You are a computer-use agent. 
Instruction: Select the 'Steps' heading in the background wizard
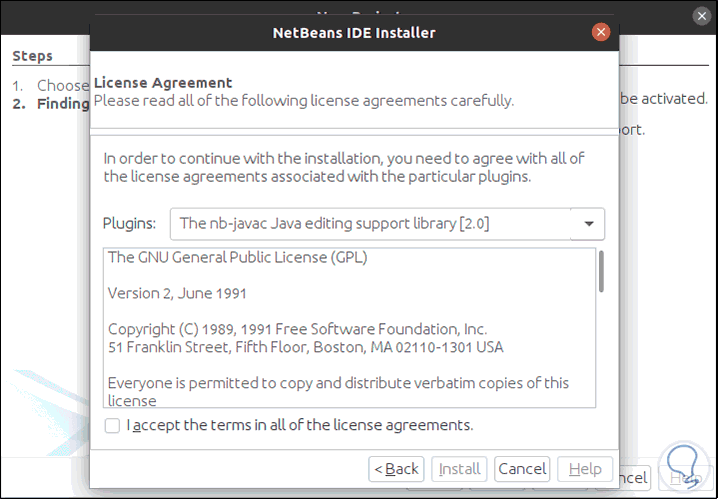33,56
